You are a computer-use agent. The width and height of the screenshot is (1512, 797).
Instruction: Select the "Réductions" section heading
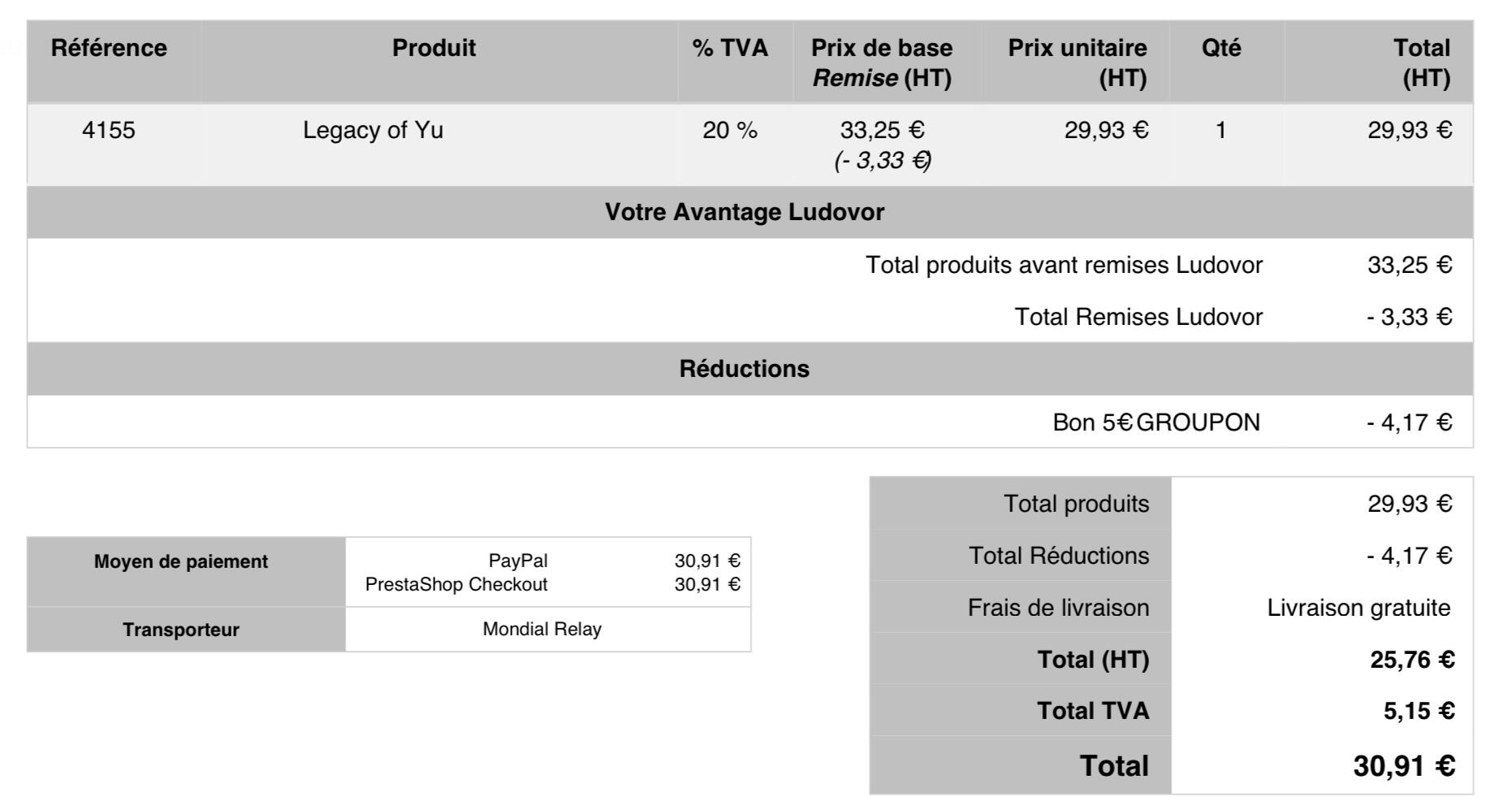point(744,370)
